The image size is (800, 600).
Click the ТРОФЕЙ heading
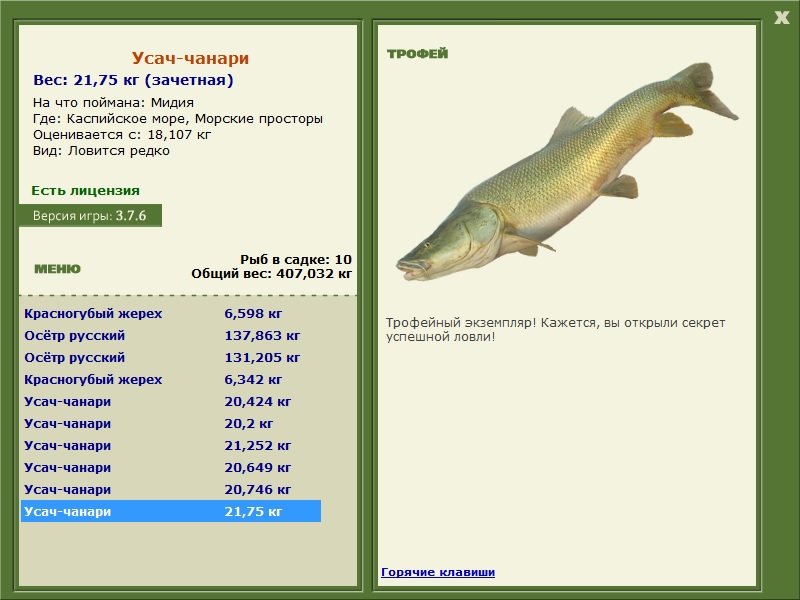coord(417,54)
